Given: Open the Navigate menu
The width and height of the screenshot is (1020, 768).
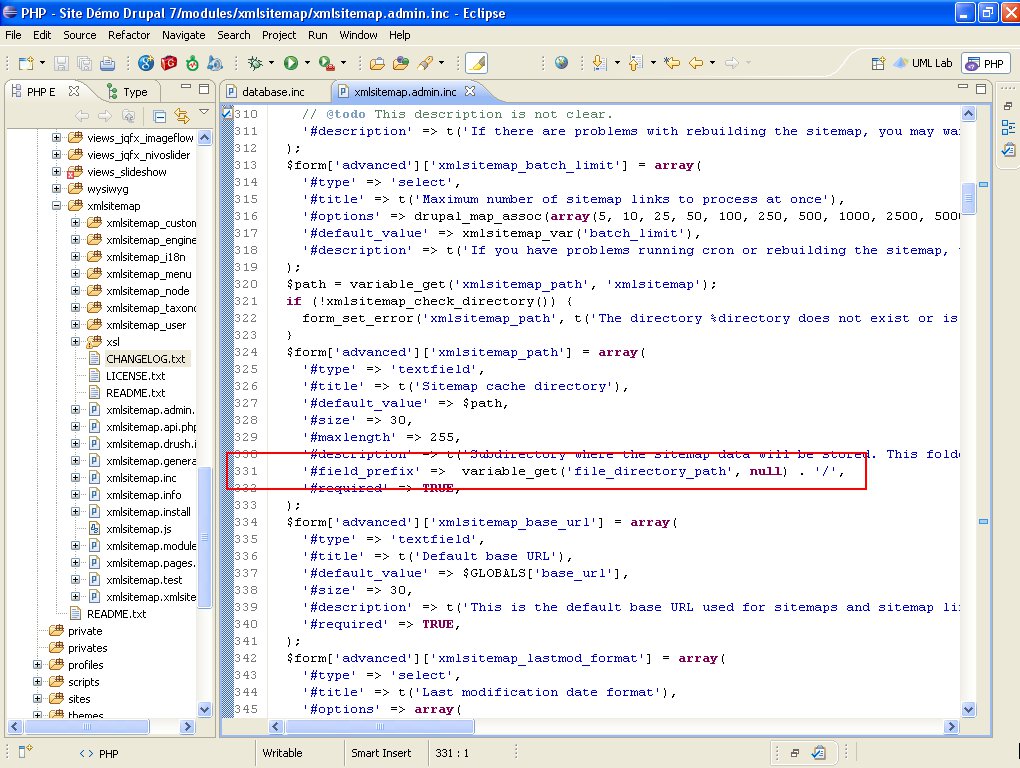Looking at the screenshot, I should point(183,35).
